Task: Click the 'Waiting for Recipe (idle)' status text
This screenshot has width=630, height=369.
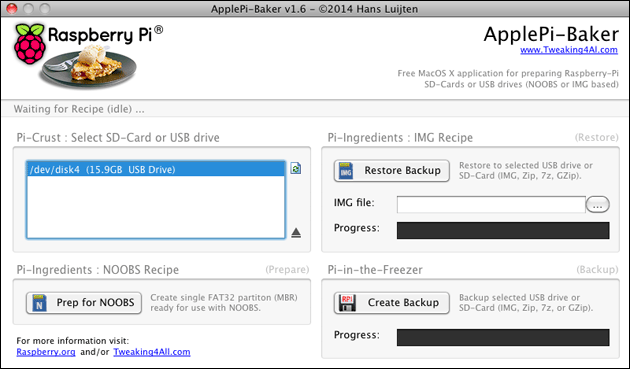Action: (x=79, y=109)
